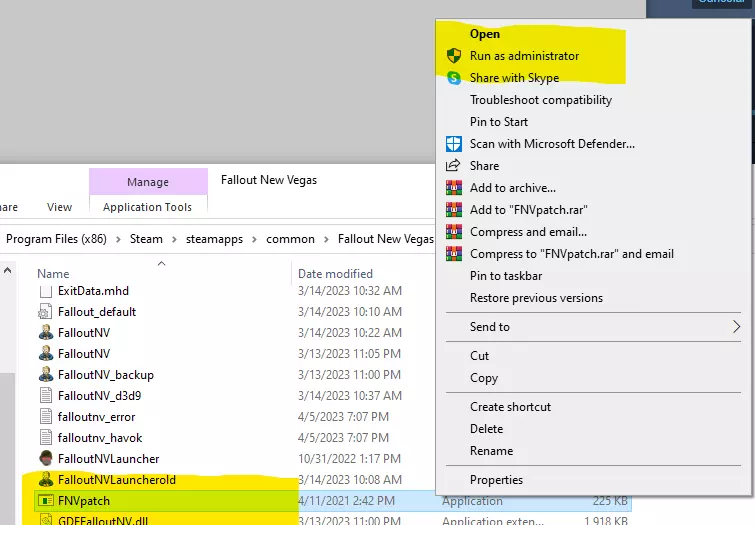Choose Open from the context menu
This screenshot has height=533, width=755.
click(485, 34)
